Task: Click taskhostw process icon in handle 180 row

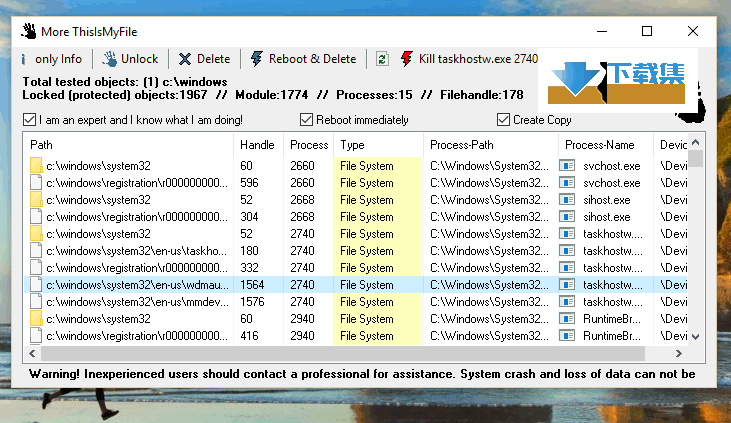Action: pyautogui.click(x=567, y=251)
